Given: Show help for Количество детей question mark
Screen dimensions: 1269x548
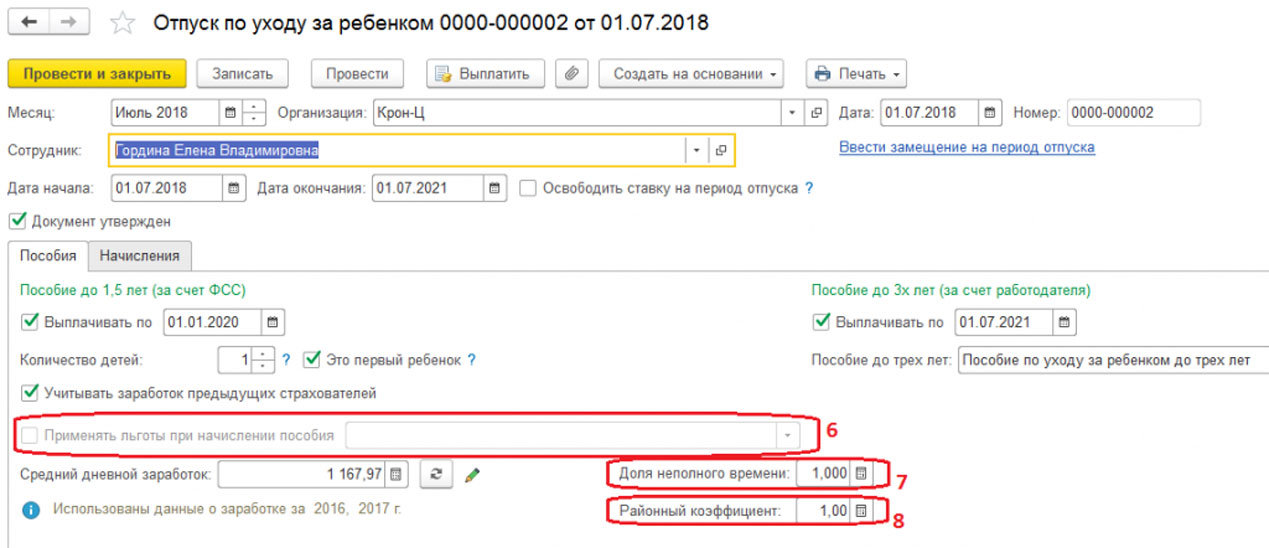Looking at the screenshot, I should click(x=285, y=359).
